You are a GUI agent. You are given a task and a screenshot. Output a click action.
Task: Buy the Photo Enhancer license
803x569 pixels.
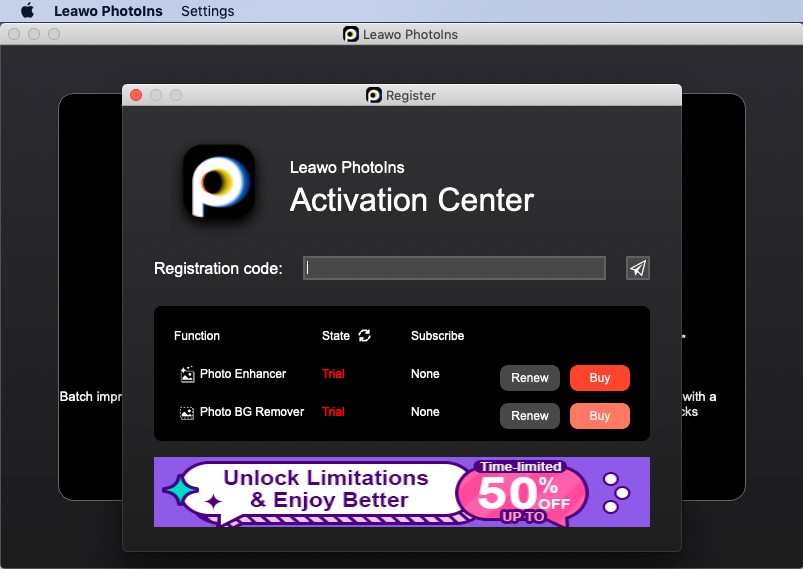[x=599, y=378]
